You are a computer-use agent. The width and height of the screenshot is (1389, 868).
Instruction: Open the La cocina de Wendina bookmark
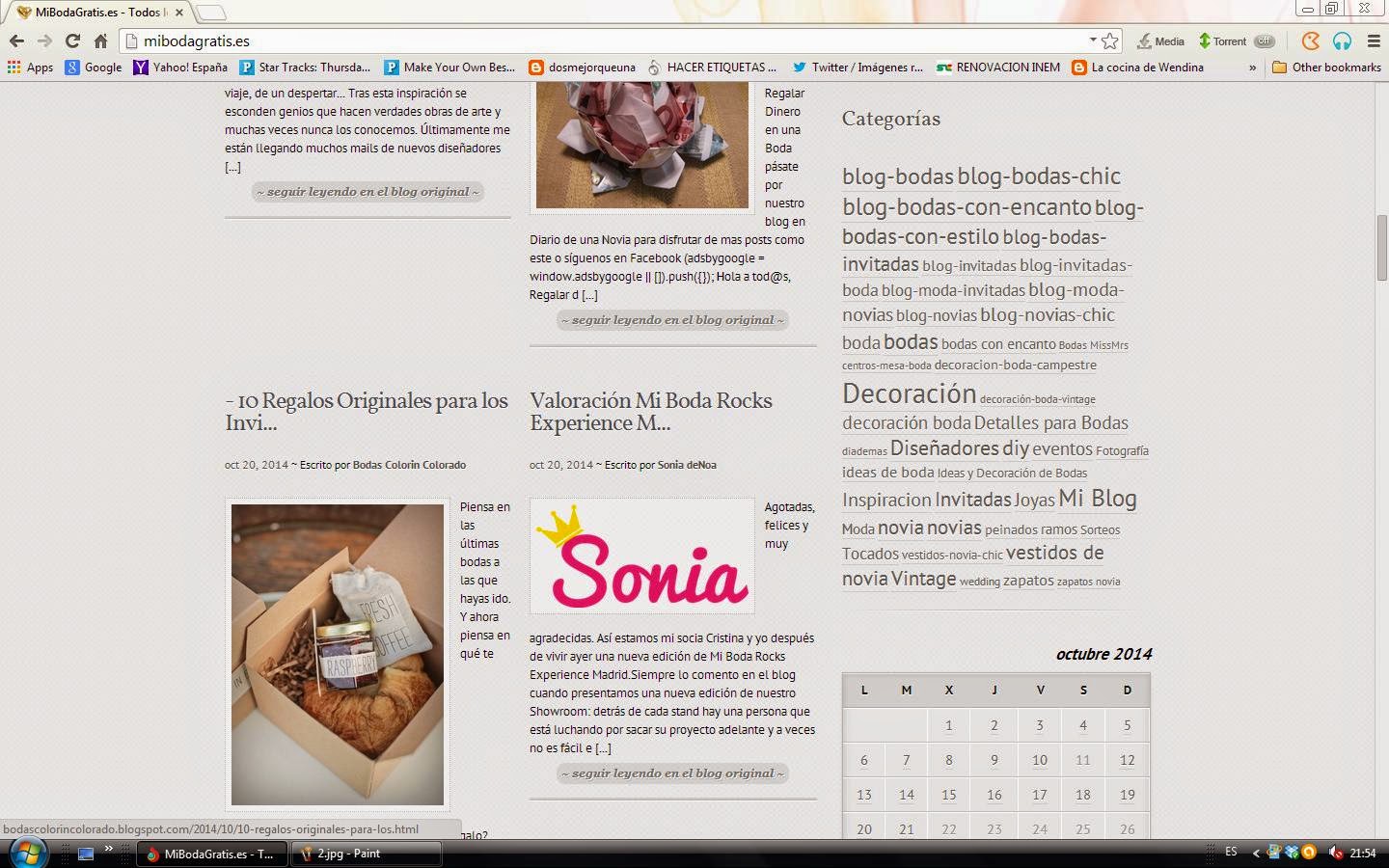coord(1138,68)
